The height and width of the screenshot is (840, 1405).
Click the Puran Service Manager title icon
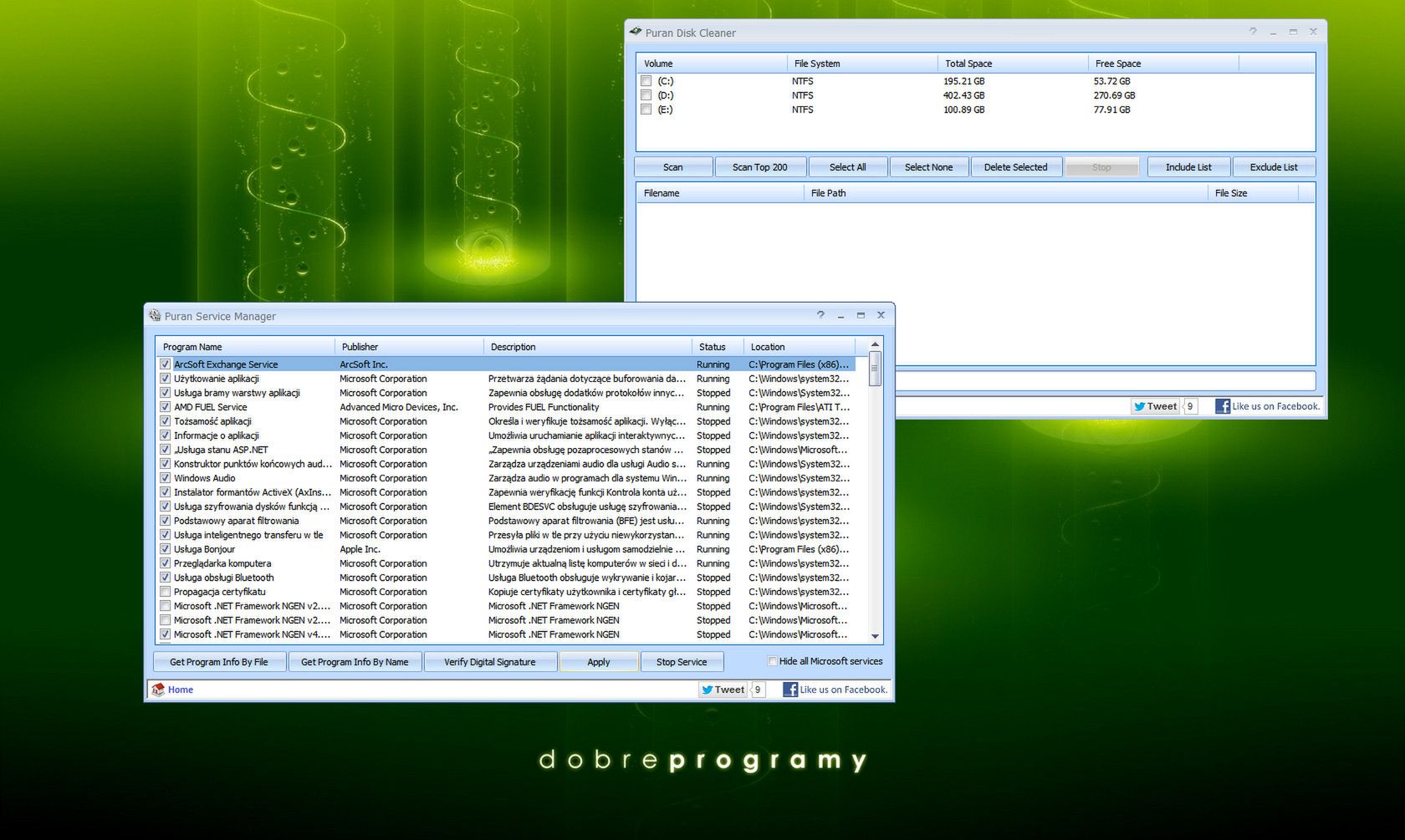(155, 316)
